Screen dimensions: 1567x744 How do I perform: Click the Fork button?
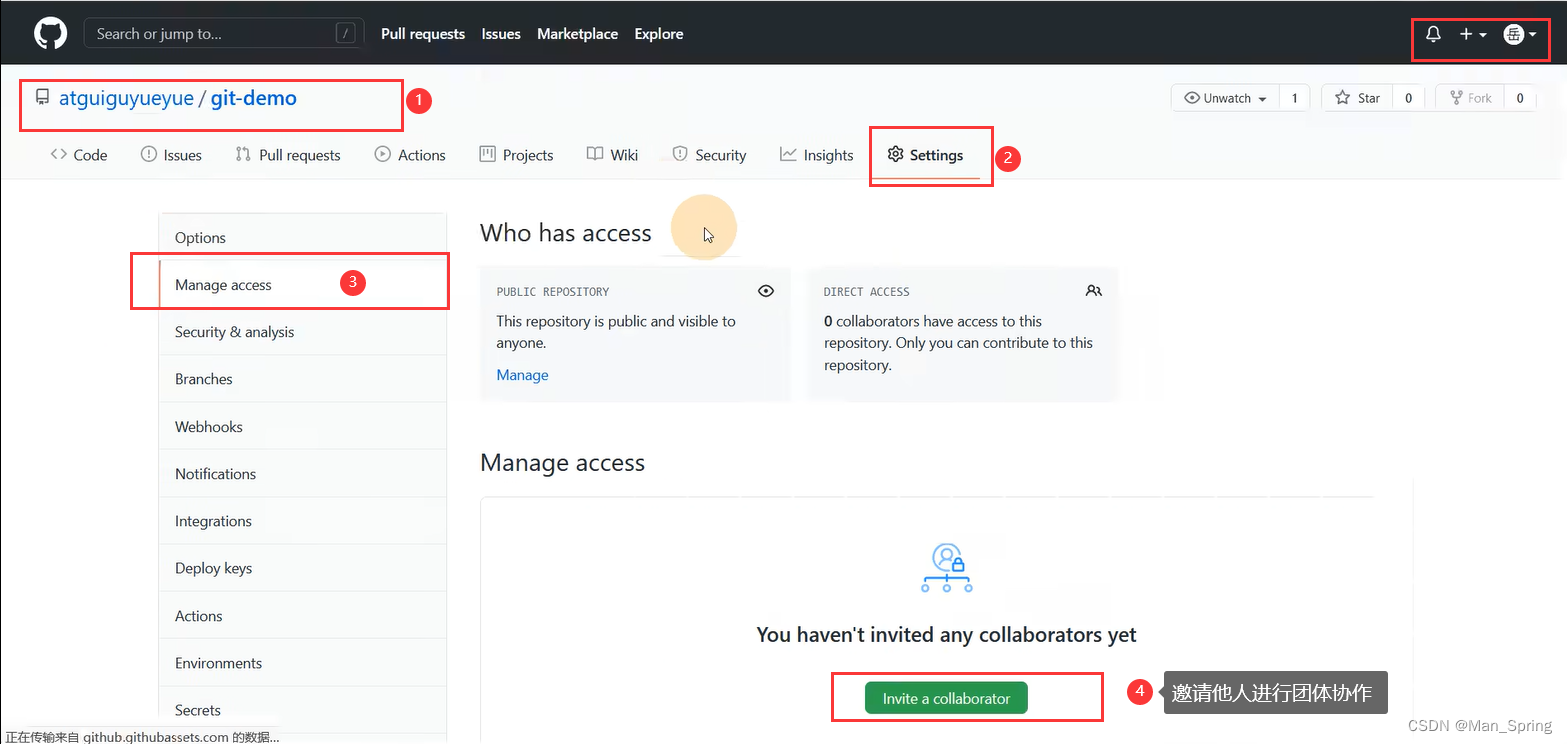1470,98
